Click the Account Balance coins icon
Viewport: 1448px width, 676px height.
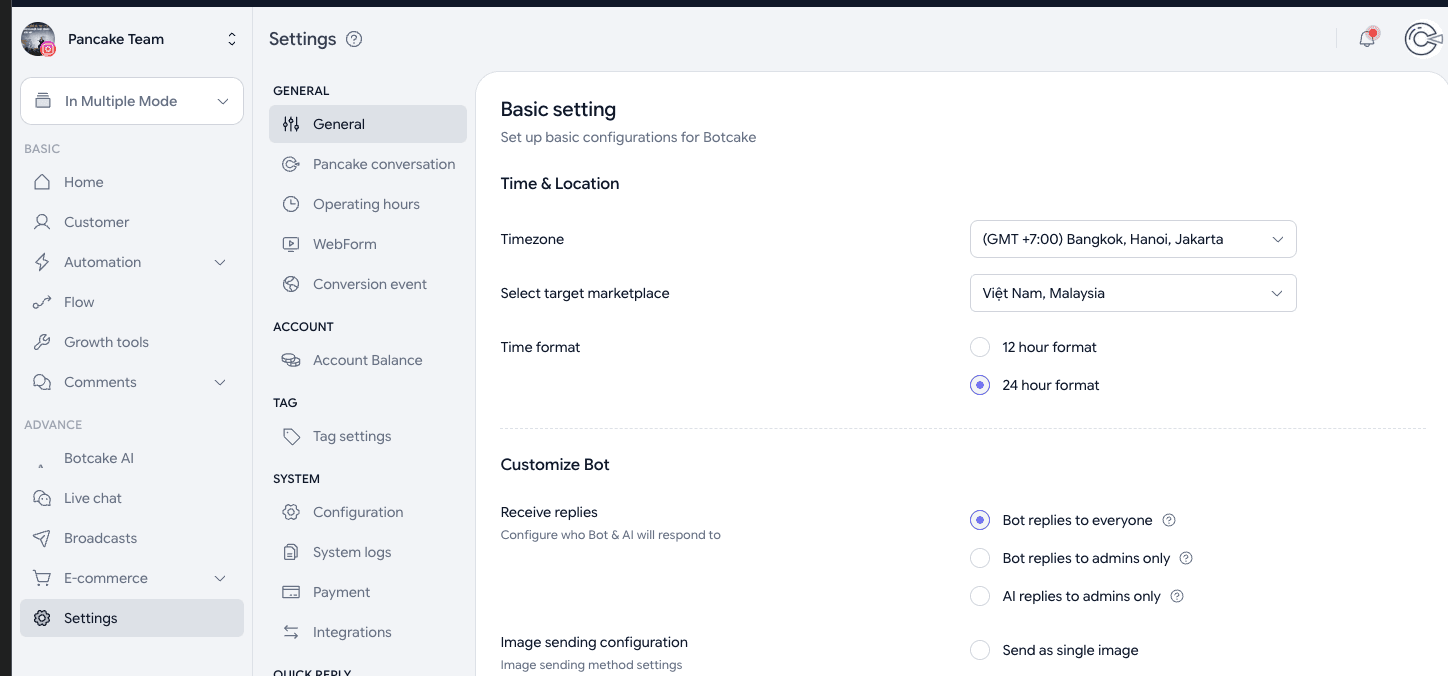[291, 360]
